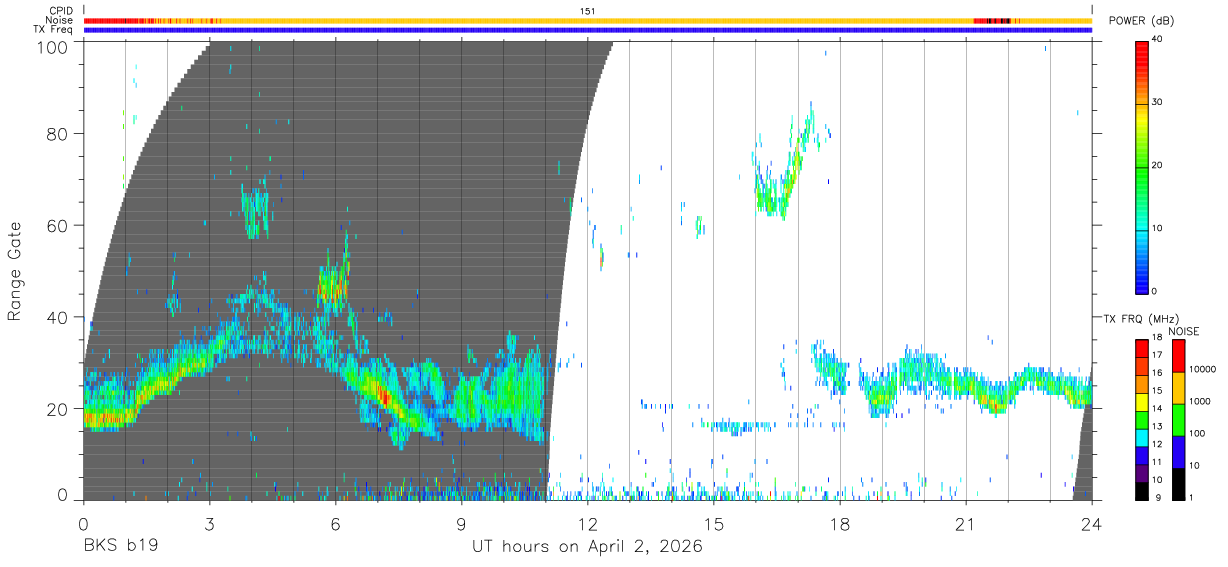Image resolution: width=1228 pixels, height=567 pixels.
Task: Click the x-axis tick label 3
Action: coord(209,523)
